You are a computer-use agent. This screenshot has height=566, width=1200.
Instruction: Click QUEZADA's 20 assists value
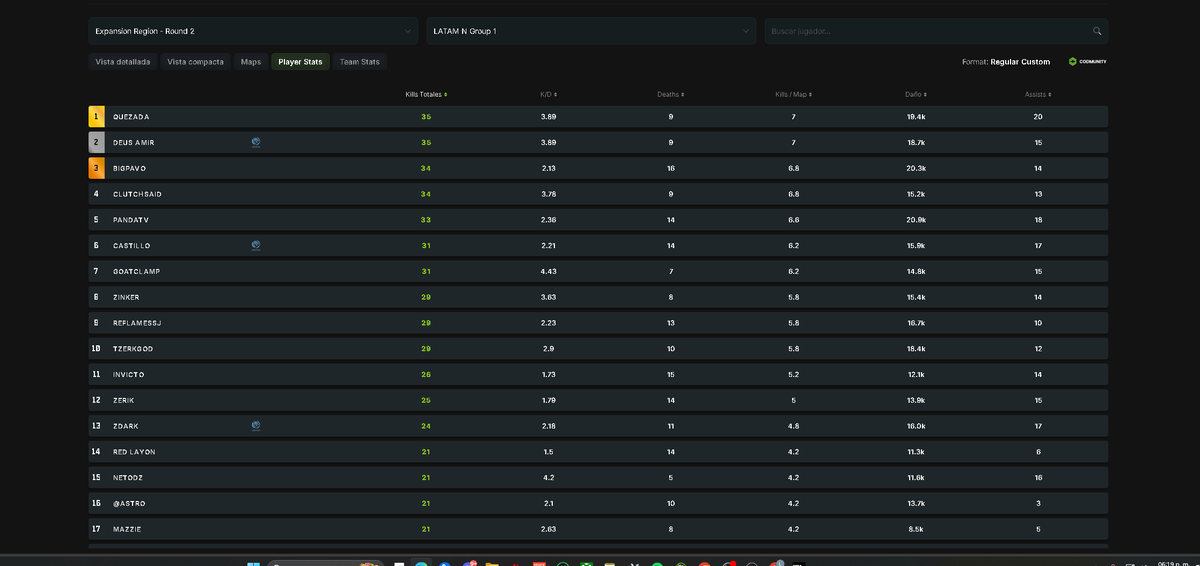click(x=1038, y=117)
